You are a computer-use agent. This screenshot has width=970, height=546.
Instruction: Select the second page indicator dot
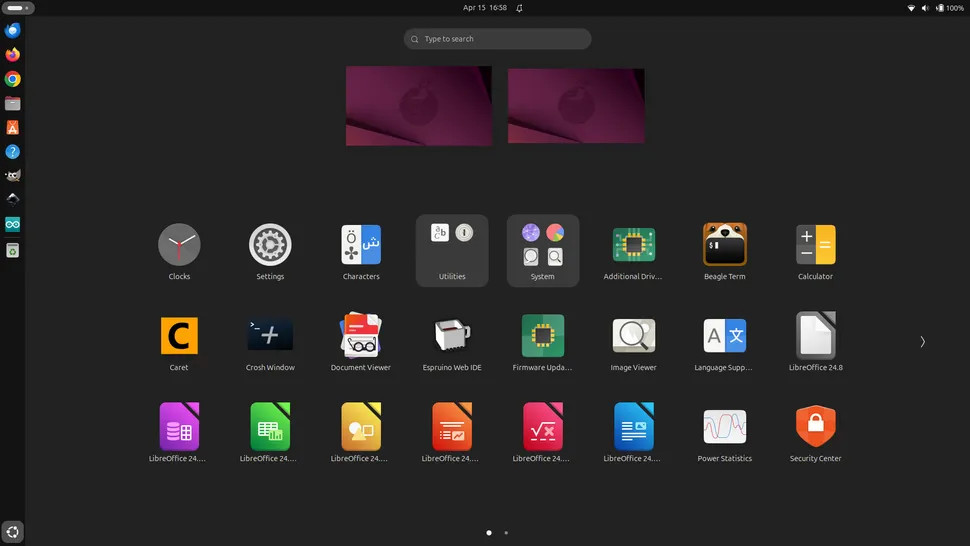pos(506,532)
